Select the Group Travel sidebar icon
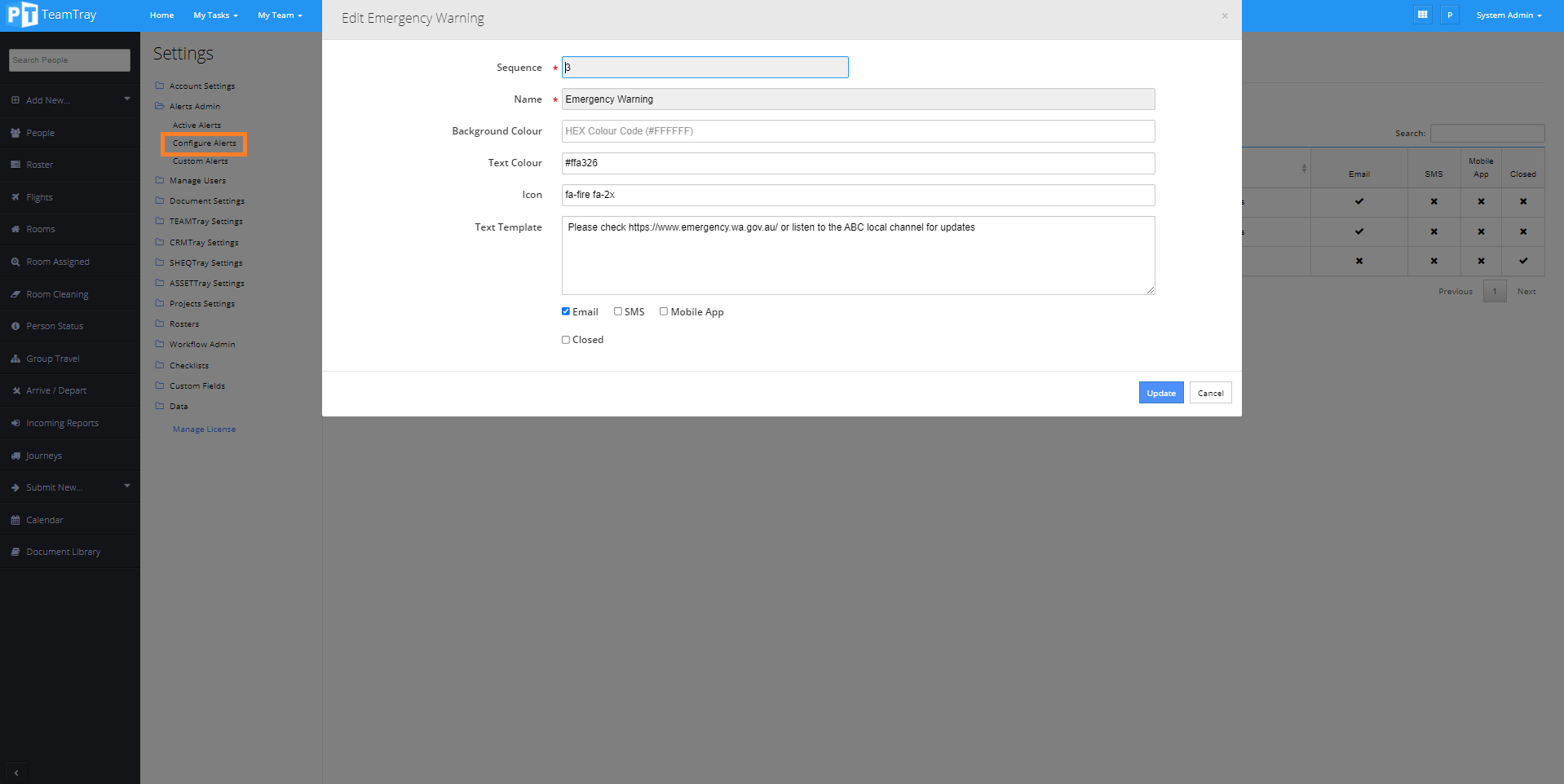The height and width of the screenshot is (784, 1564). pyautogui.click(x=52, y=359)
